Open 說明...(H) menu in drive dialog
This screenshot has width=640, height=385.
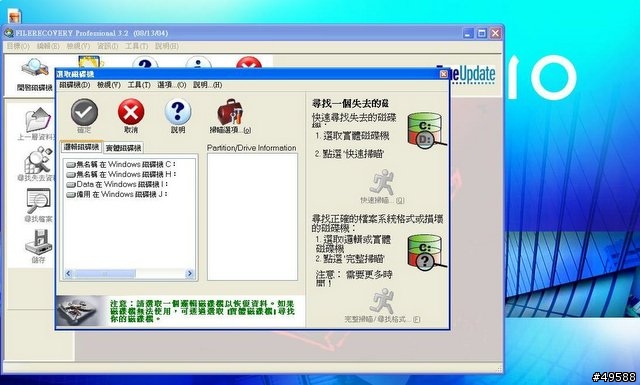pos(207,85)
